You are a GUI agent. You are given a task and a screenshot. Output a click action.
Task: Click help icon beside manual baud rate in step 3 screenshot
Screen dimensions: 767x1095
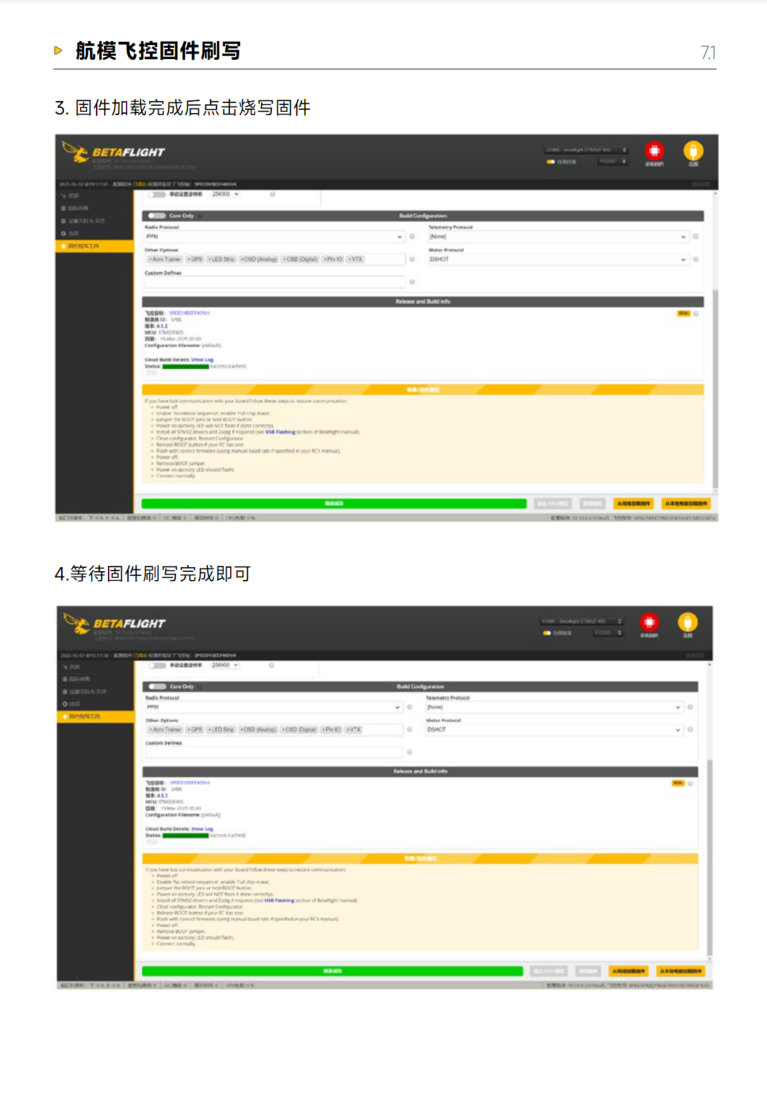click(272, 194)
